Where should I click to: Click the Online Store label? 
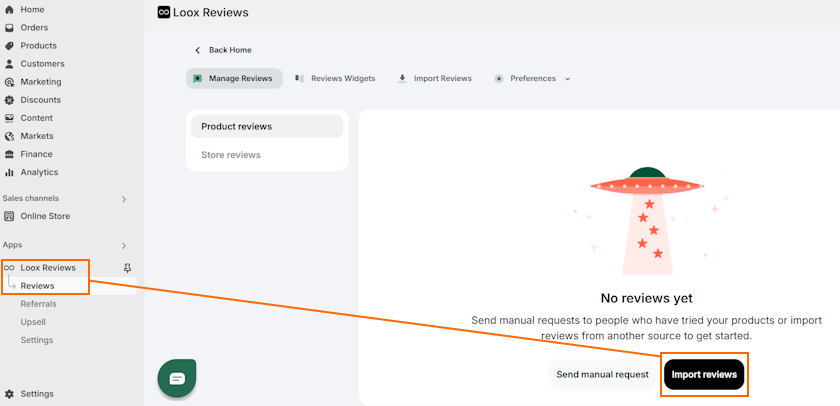click(45, 216)
